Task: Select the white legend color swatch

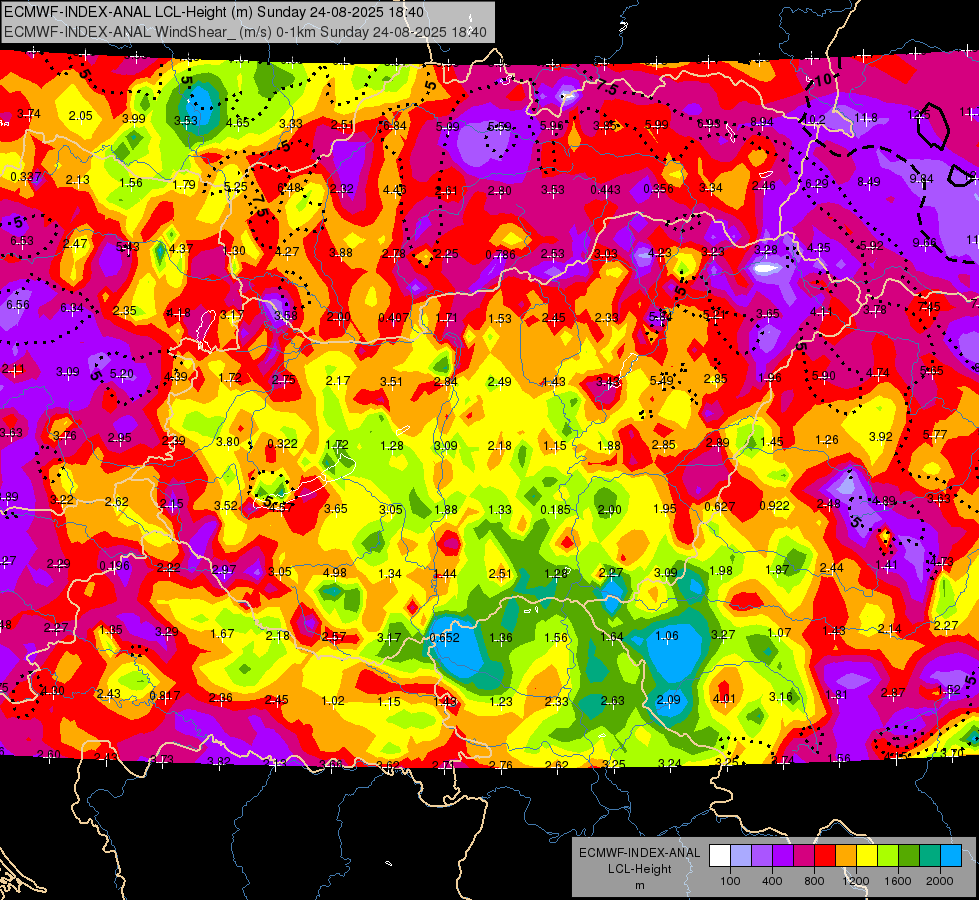Action: [x=719, y=856]
